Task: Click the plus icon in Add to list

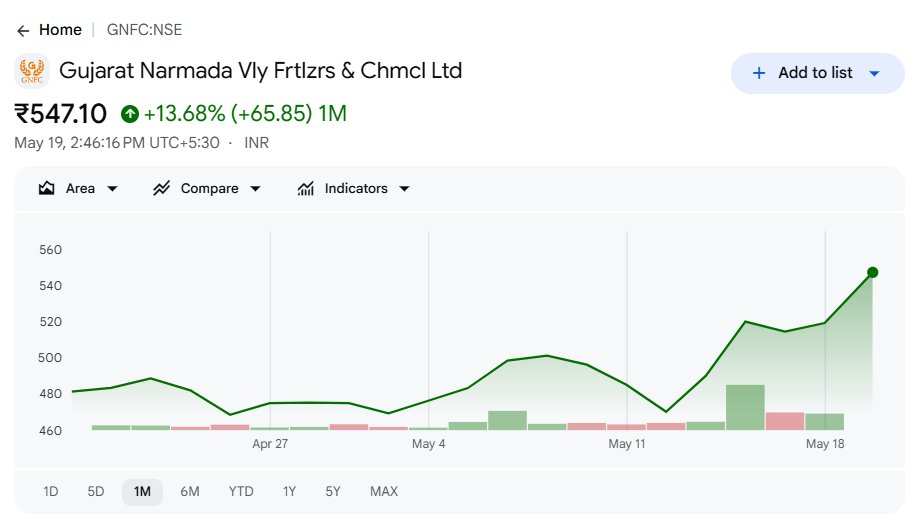Action: coord(759,73)
